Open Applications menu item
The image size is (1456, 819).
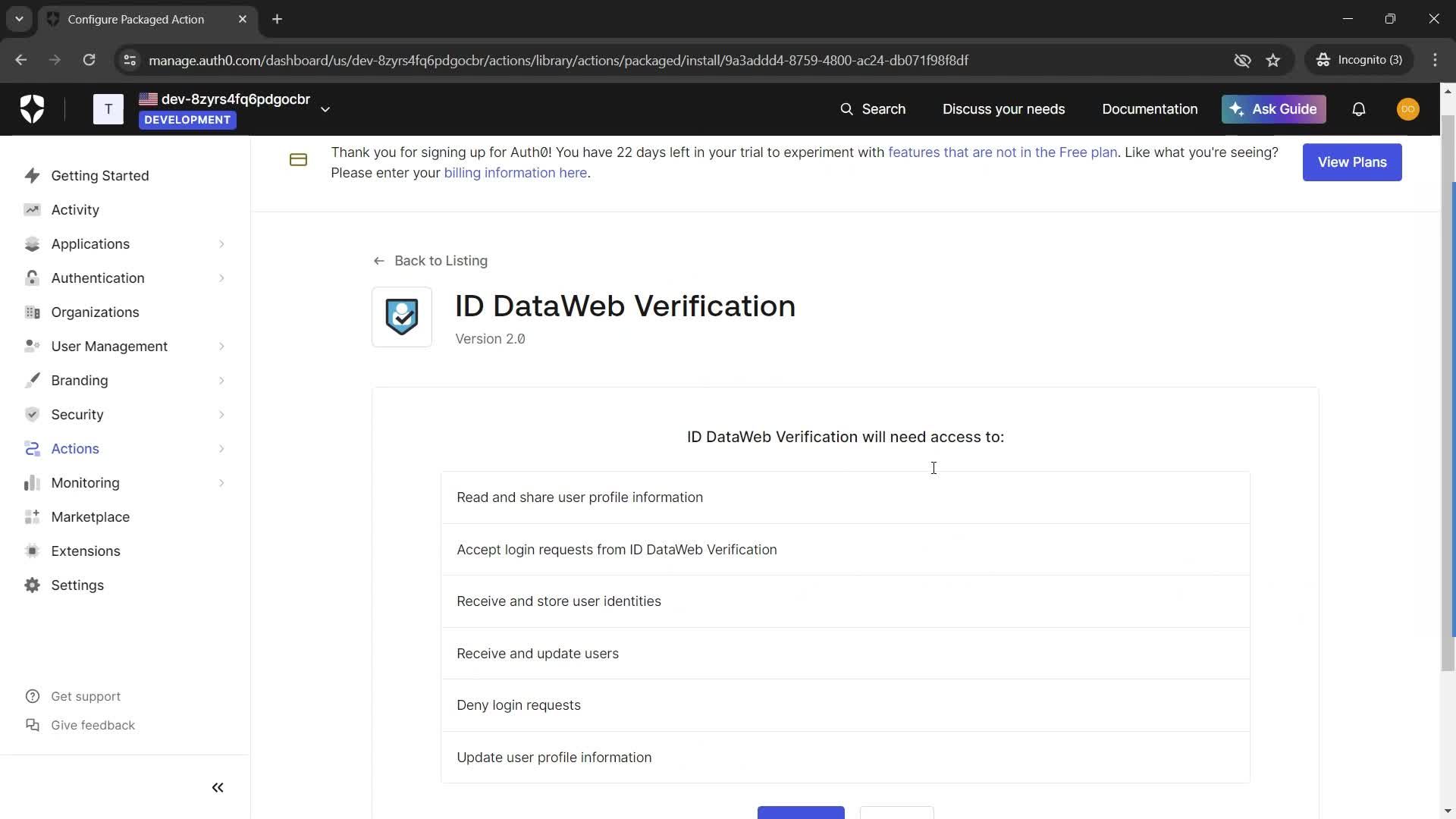(x=90, y=244)
